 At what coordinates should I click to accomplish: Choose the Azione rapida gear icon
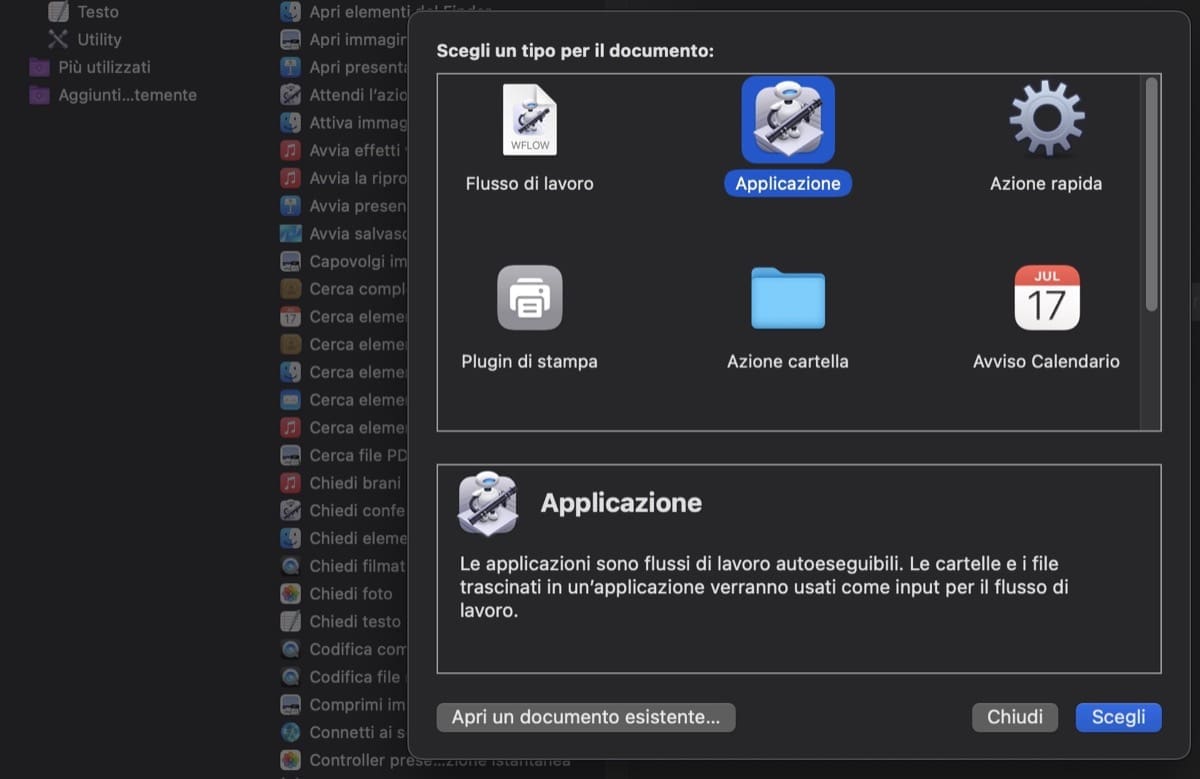tap(1045, 119)
